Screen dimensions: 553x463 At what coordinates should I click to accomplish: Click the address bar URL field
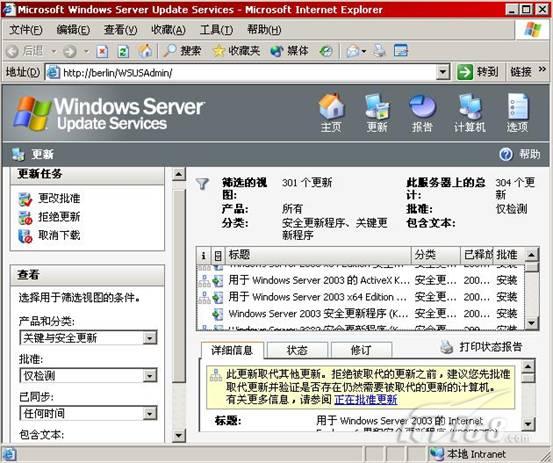point(242,73)
